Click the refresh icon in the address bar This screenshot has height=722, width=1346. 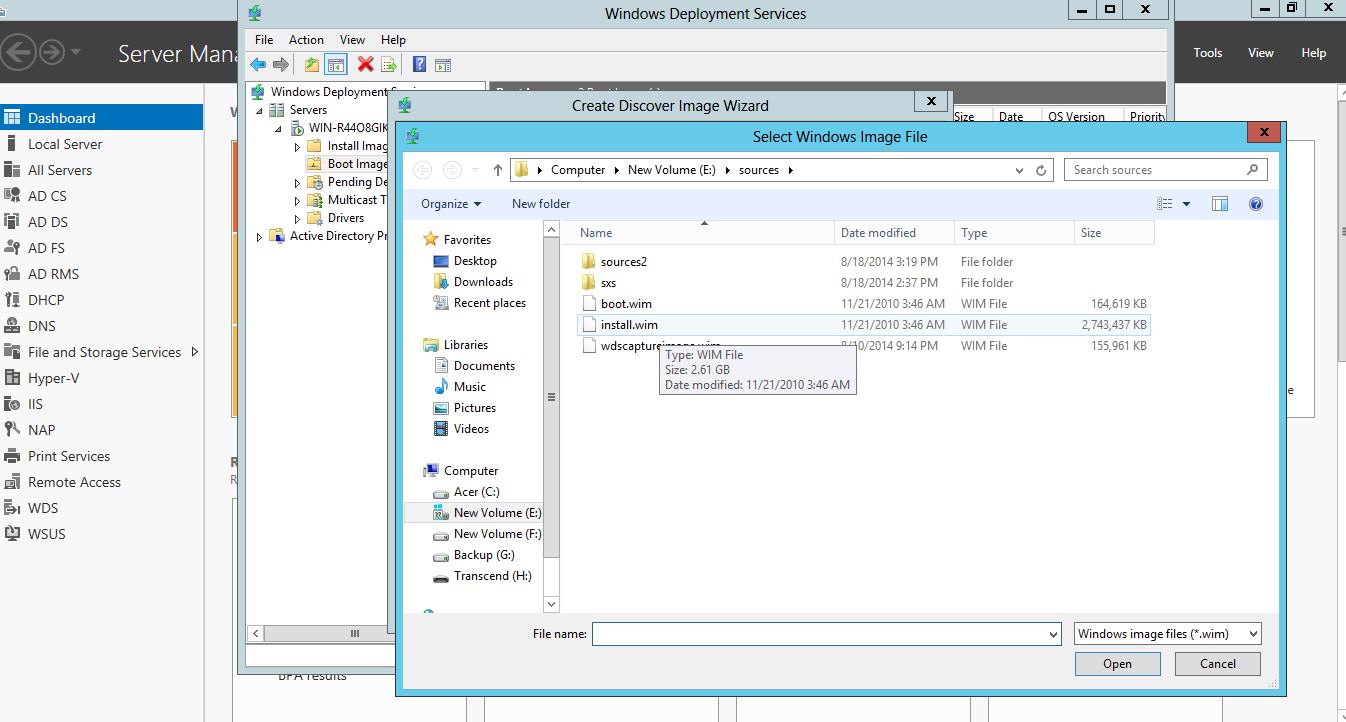pyautogui.click(x=1041, y=170)
